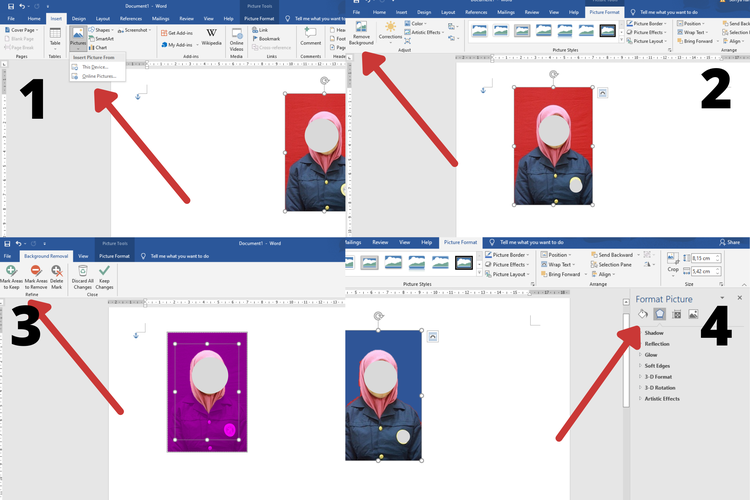Open Fill & Line tab in Format Picture pane
Image resolution: width=750 pixels, height=500 pixels.
coord(643,314)
